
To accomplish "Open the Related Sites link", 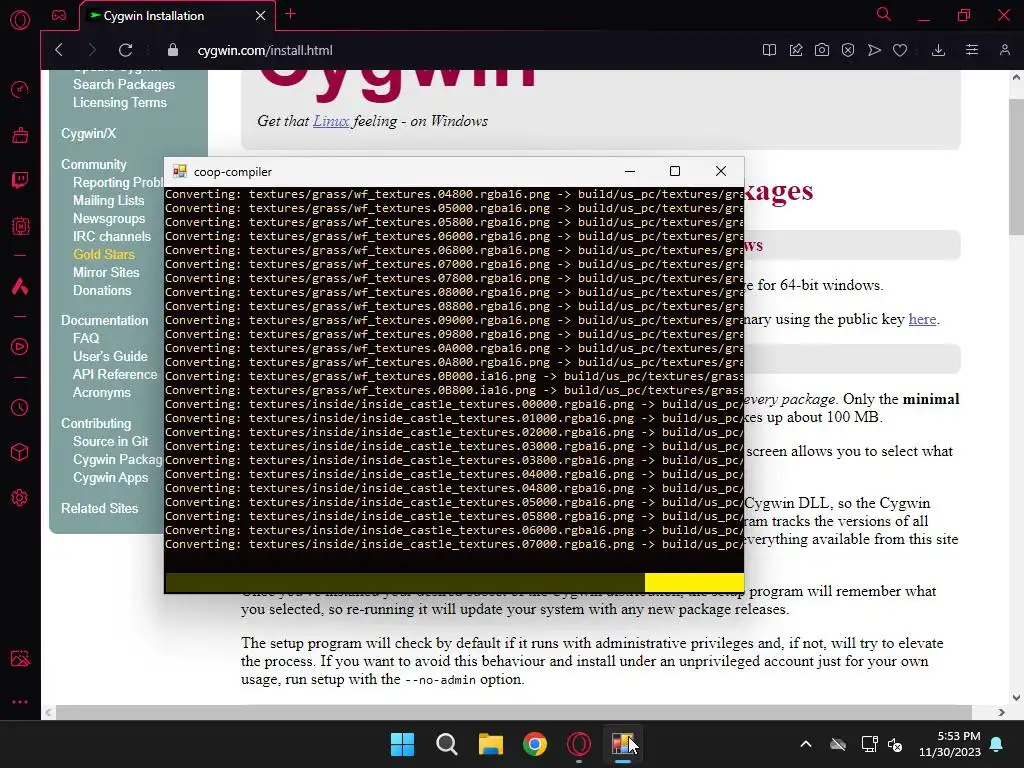I will pos(99,508).
